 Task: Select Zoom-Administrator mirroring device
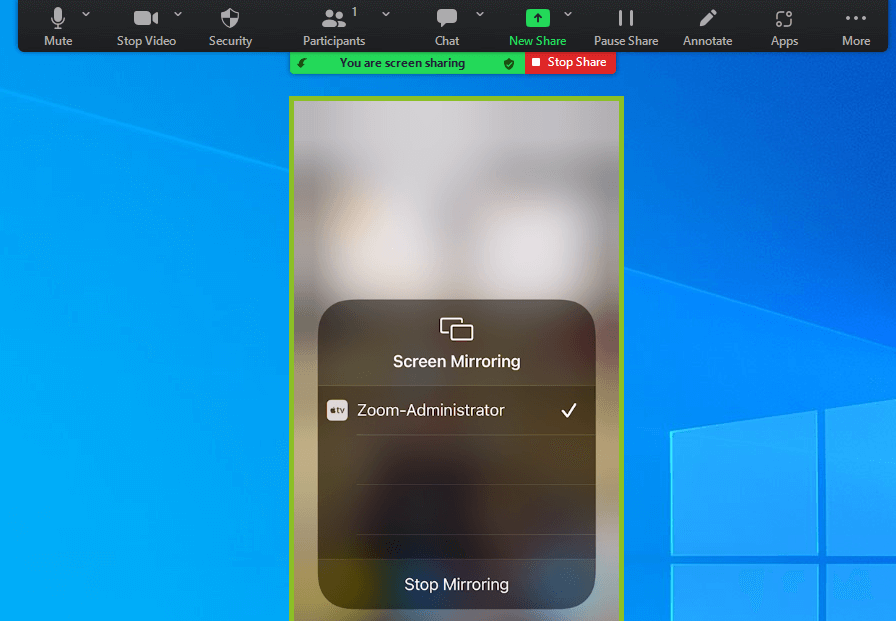pyautogui.click(x=457, y=410)
